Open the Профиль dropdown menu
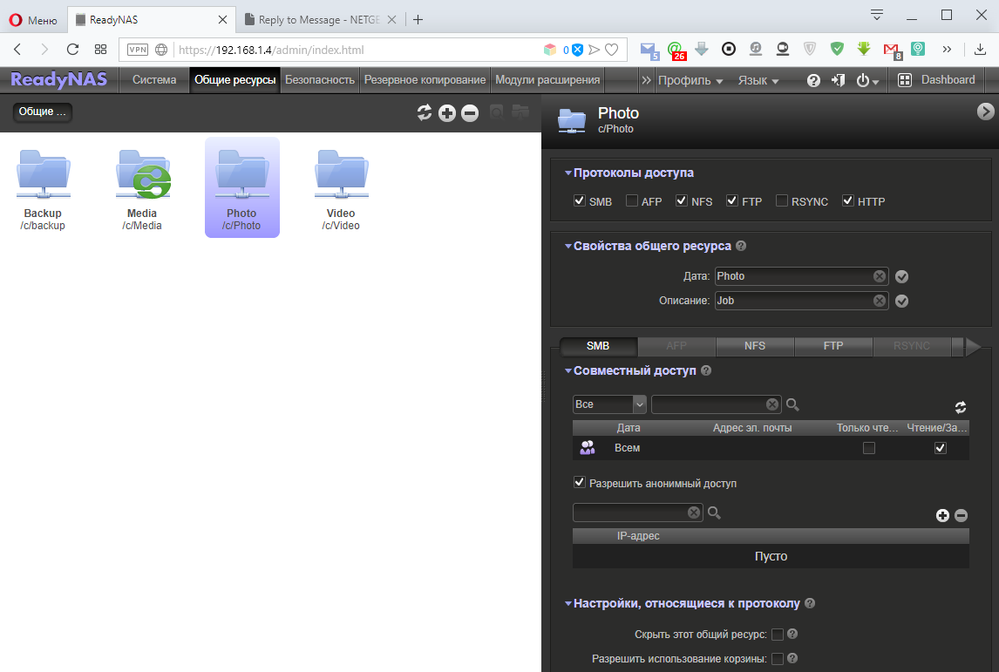 [x=690, y=80]
